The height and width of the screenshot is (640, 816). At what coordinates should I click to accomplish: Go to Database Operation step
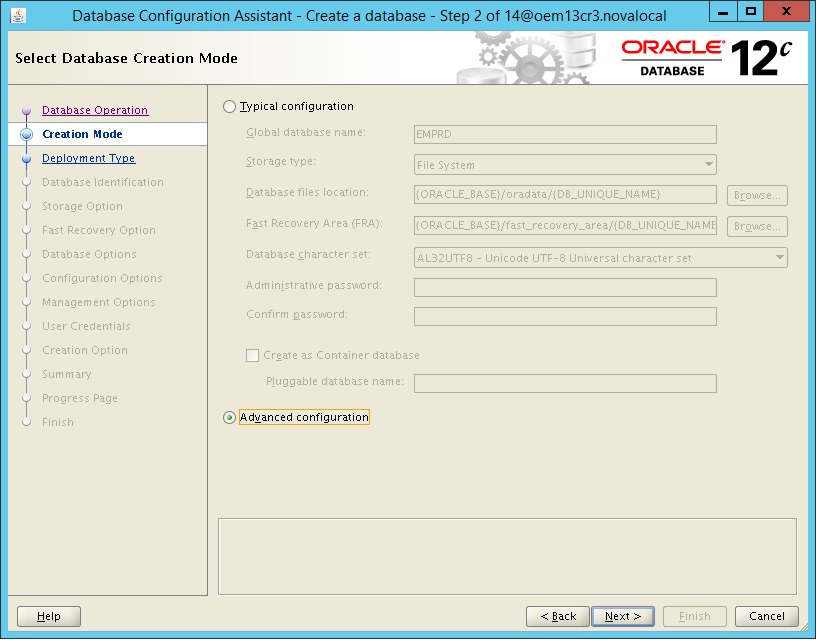[95, 110]
